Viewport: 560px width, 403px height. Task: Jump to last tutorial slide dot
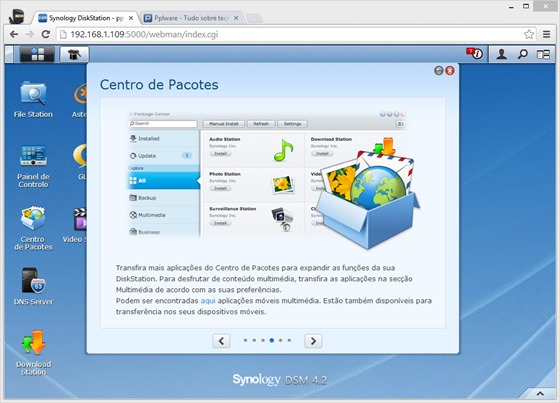[289, 340]
